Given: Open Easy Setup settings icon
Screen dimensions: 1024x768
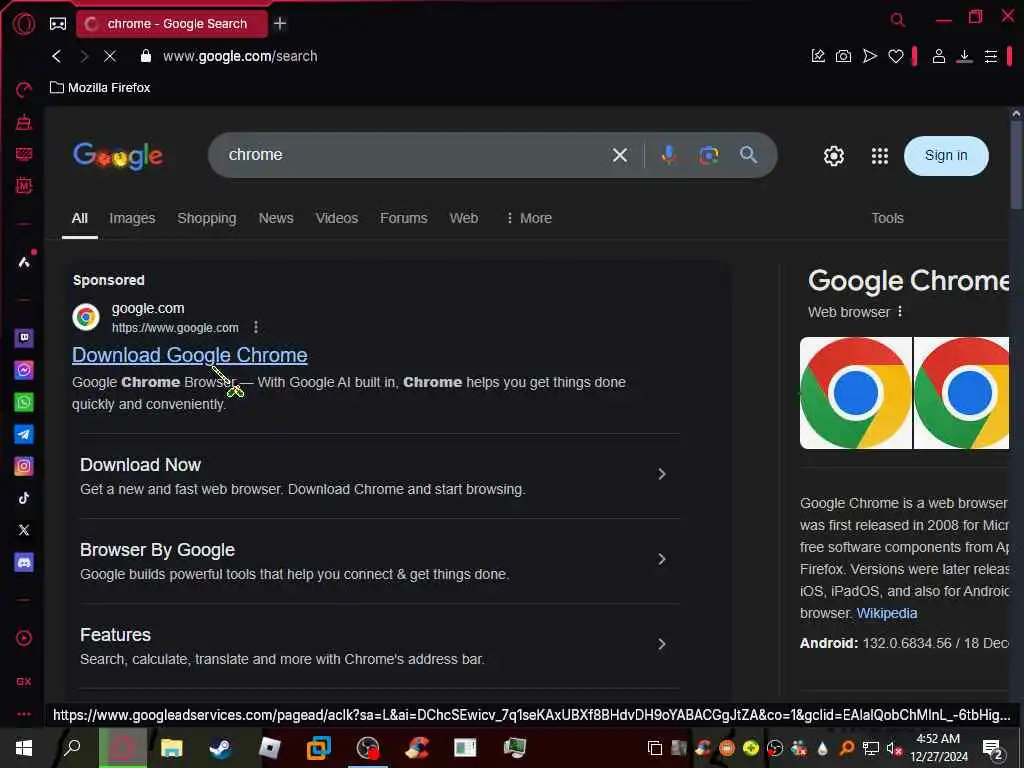Looking at the screenshot, I should 991,56.
